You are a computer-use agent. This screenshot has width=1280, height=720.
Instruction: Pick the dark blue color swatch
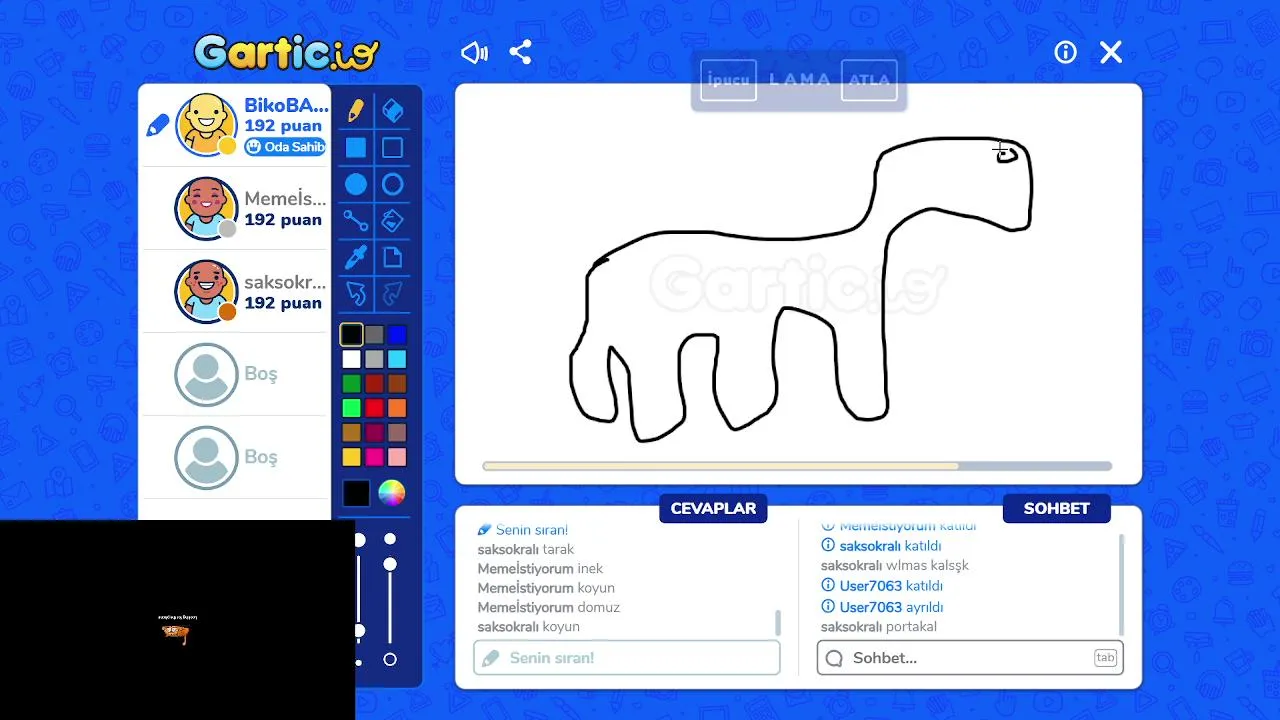[x=397, y=335]
